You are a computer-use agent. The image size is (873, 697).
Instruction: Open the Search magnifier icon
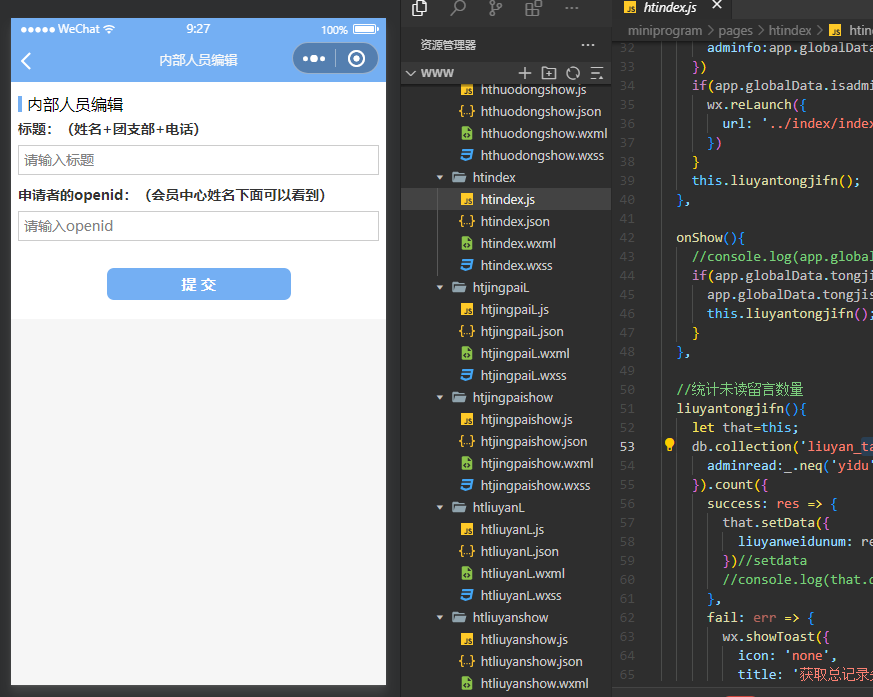pyautogui.click(x=458, y=8)
